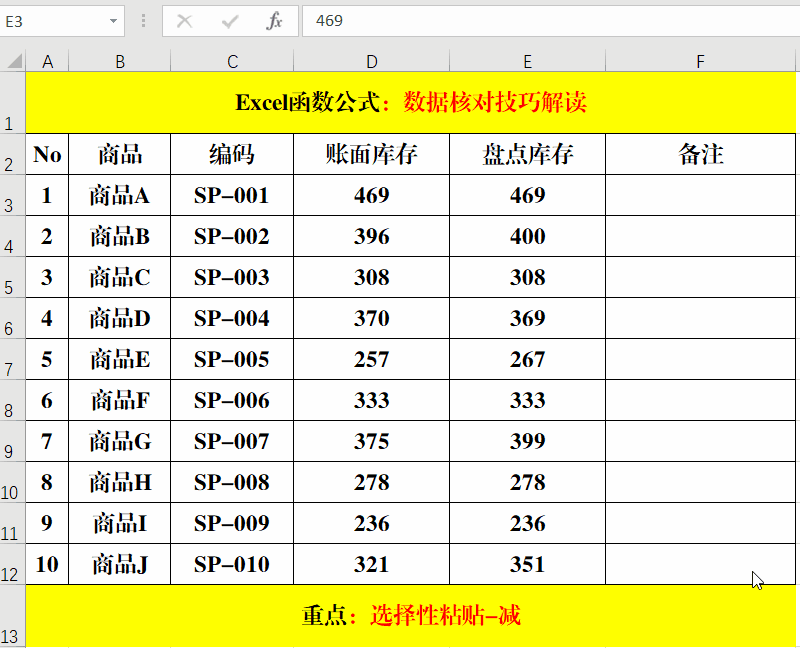
Task: Click the title cell 'Excel函数公式：数据核对技巧解读'
Action: 411,103
